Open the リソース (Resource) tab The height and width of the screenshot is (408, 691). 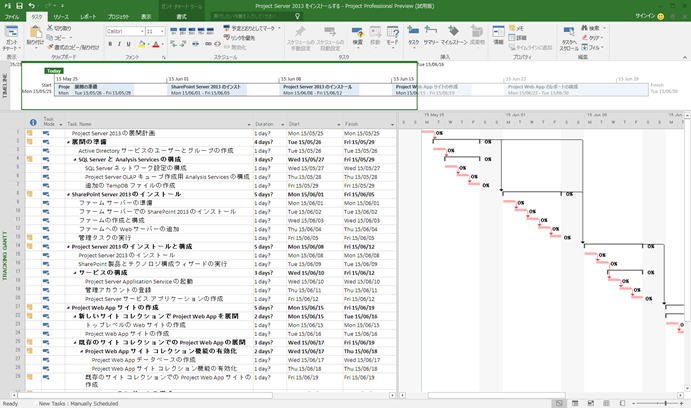pyautogui.click(x=61, y=16)
